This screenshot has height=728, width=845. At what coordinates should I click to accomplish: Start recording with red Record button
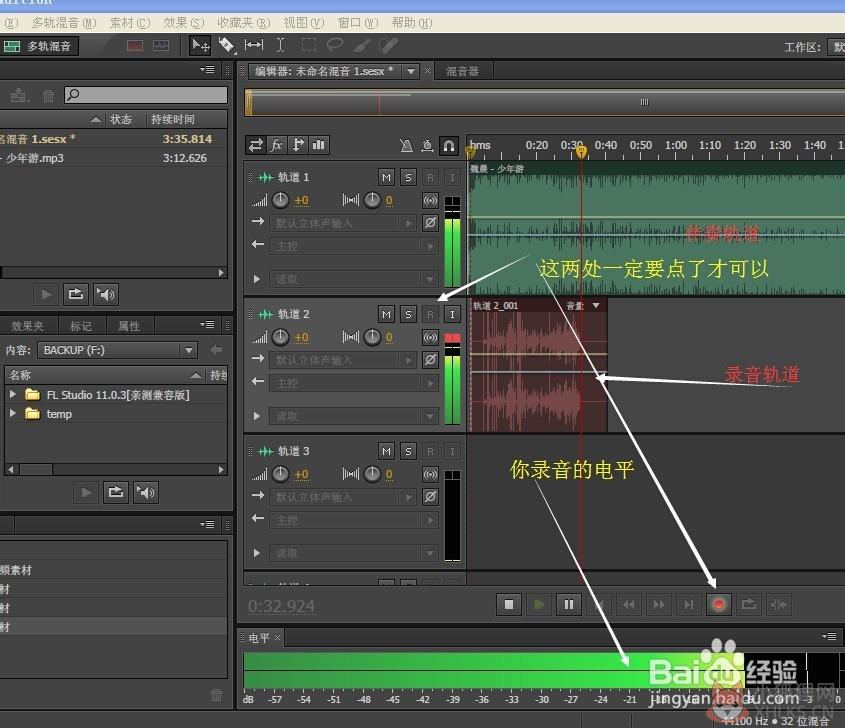coord(719,605)
